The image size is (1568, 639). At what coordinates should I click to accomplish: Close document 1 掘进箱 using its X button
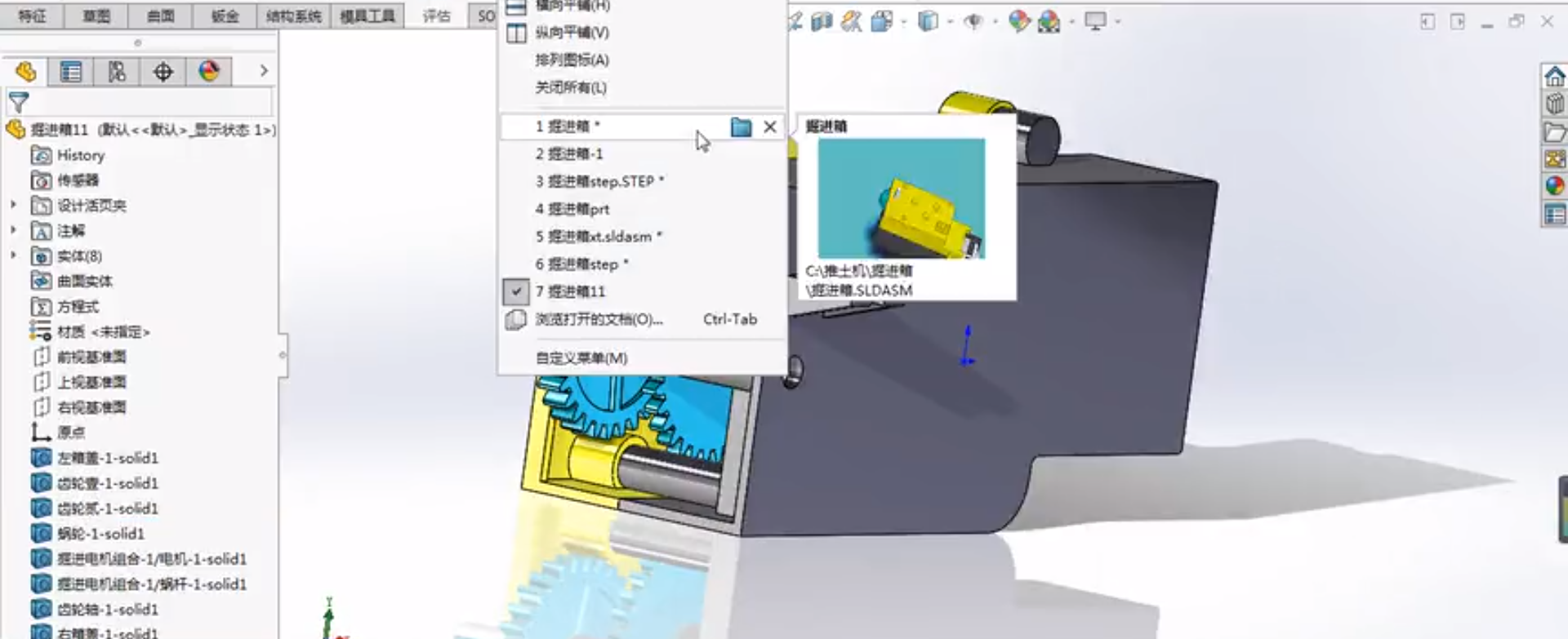(769, 126)
